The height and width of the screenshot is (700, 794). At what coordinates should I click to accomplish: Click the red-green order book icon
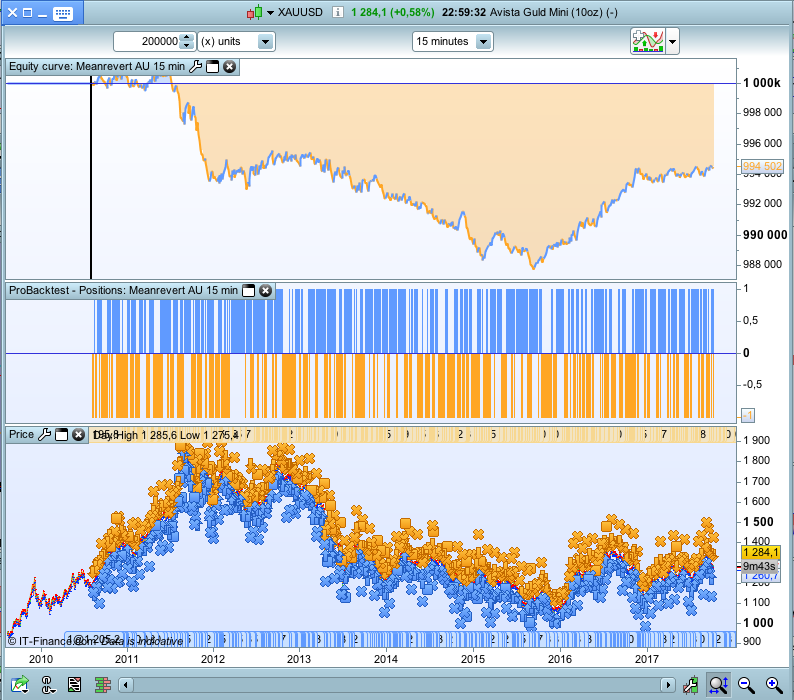102,685
